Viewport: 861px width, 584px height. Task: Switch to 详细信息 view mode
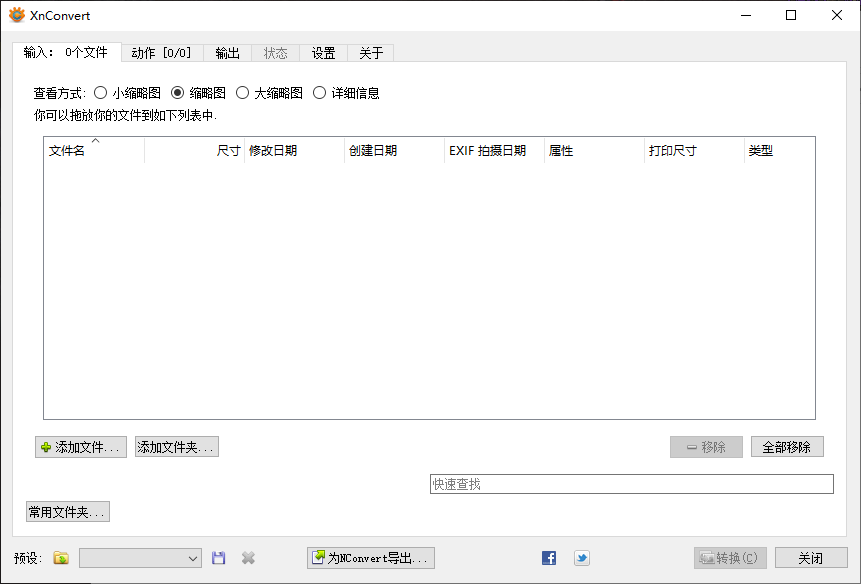coord(319,92)
